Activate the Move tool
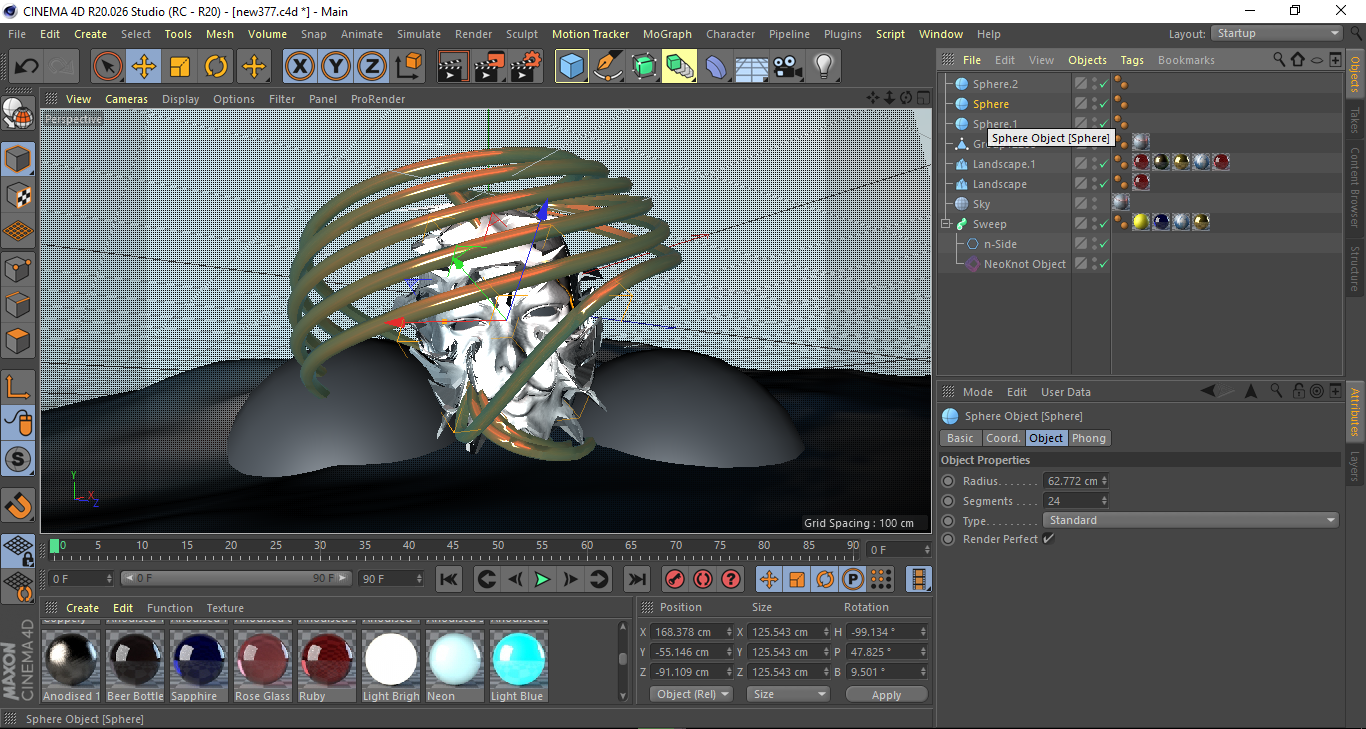This screenshot has height=729, width=1366. (x=144, y=67)
